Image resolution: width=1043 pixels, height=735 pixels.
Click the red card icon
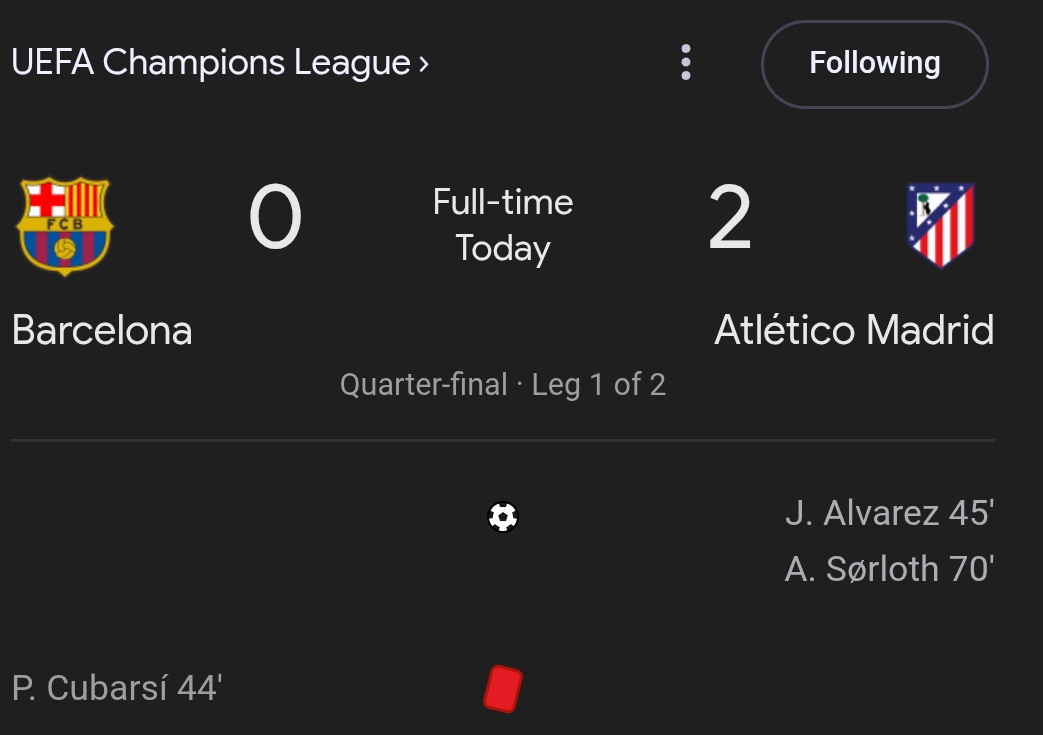[502, 689]
